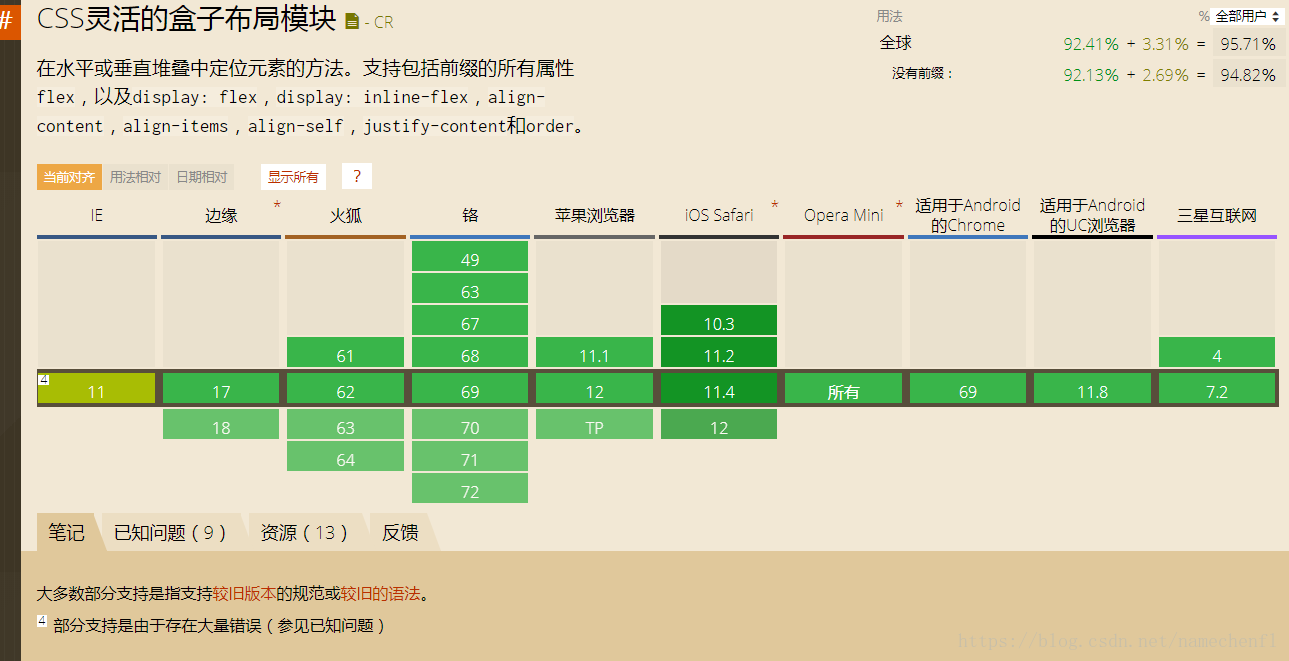Select the Firefox 61 cell
Image resolution: width=1289 pixels, height=661 pixels.
(x=345, y=352)
